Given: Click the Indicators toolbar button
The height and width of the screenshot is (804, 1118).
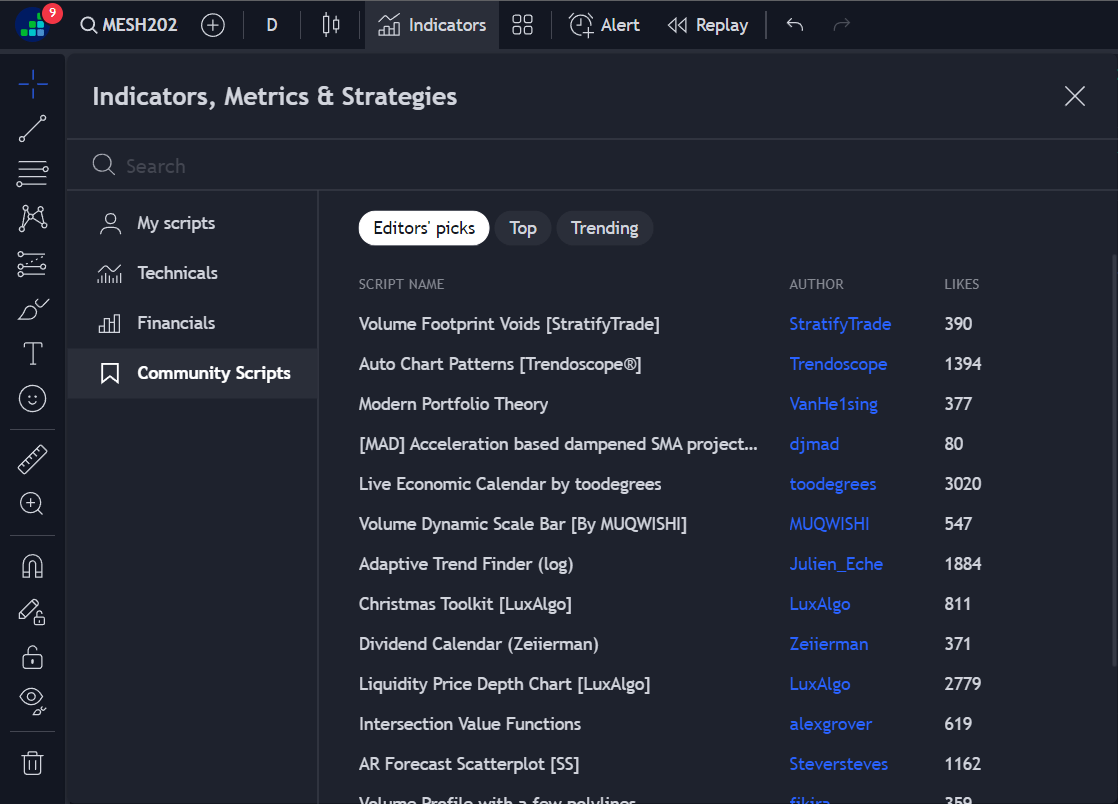Looking at the screenshot, I should coord(432,25).
